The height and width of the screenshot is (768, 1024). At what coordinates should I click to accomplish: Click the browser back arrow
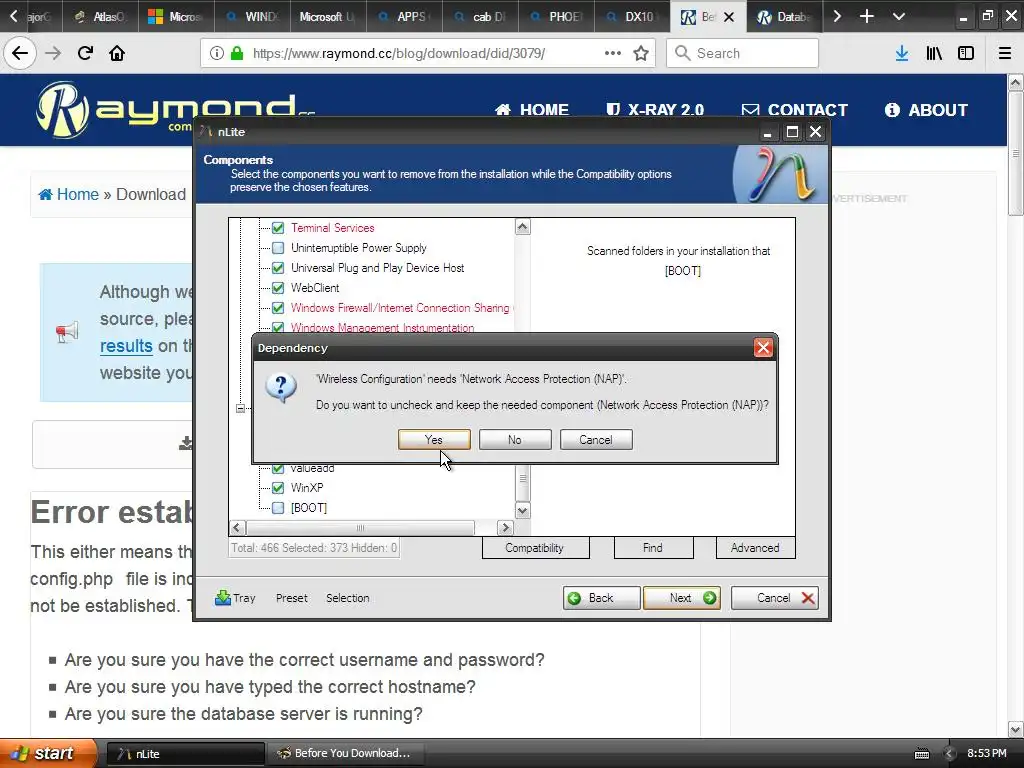tap(20, 53)
